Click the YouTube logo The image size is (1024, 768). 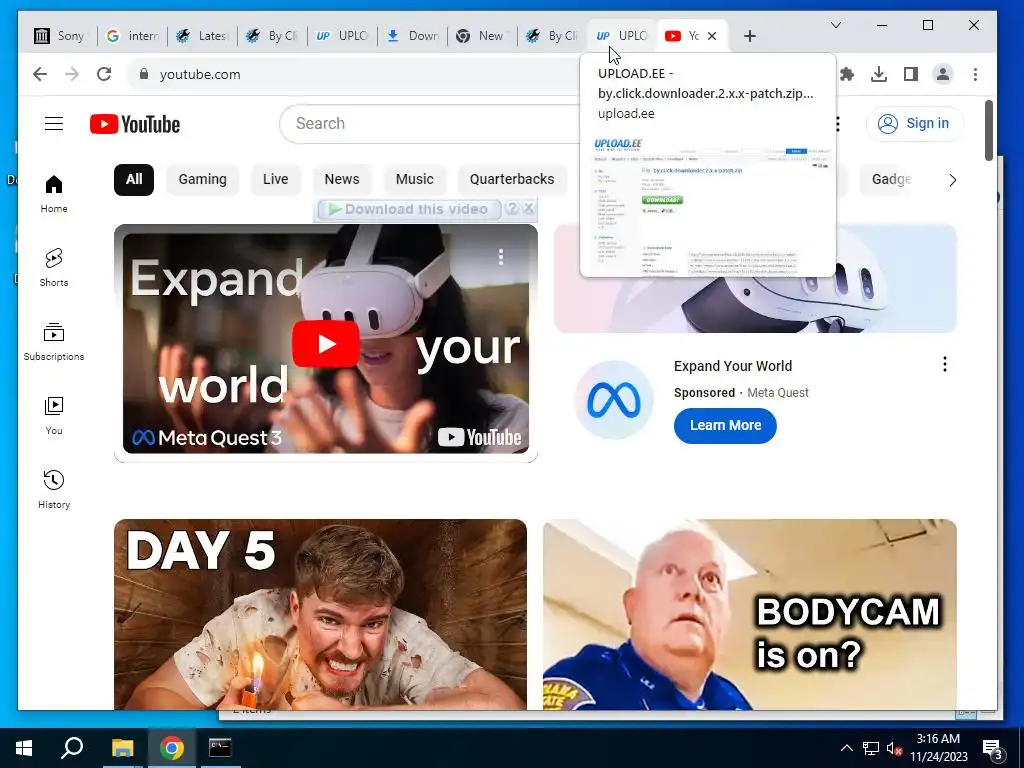[135, 124]
